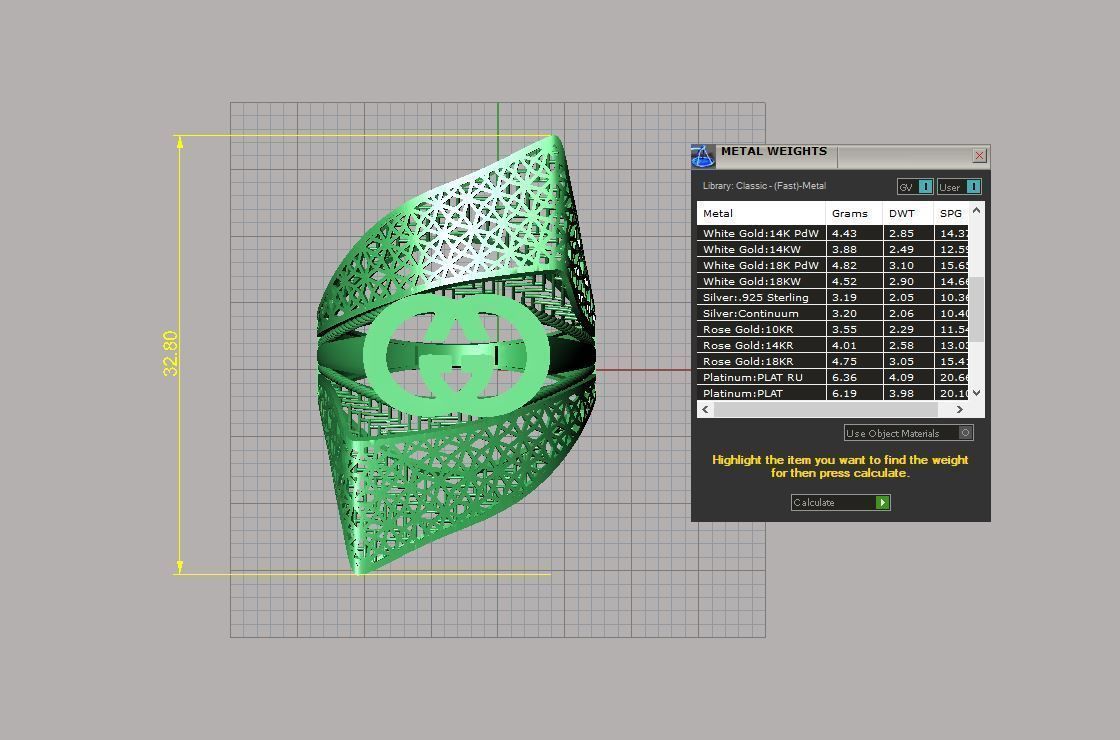Screen dimensions: 1120x740
Task: Click the SPG column header
Action: (951, 213)
